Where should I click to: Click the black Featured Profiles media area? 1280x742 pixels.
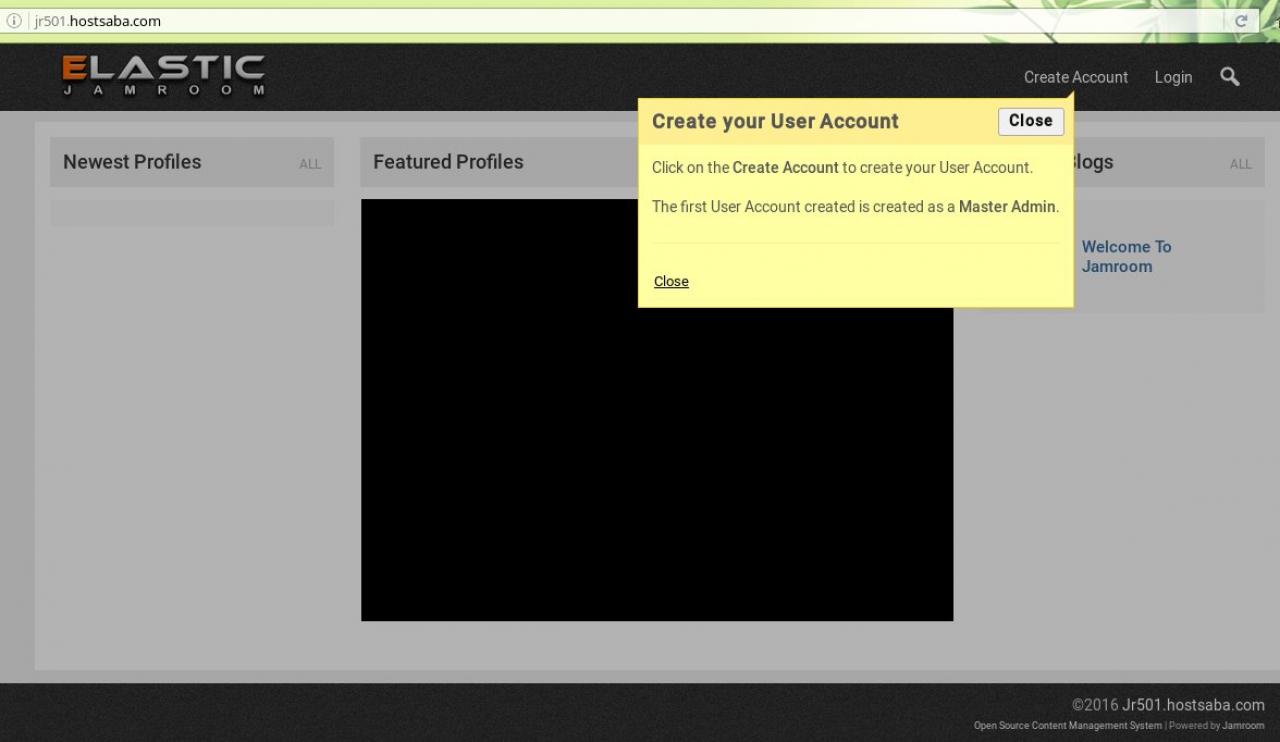[657, 410]
